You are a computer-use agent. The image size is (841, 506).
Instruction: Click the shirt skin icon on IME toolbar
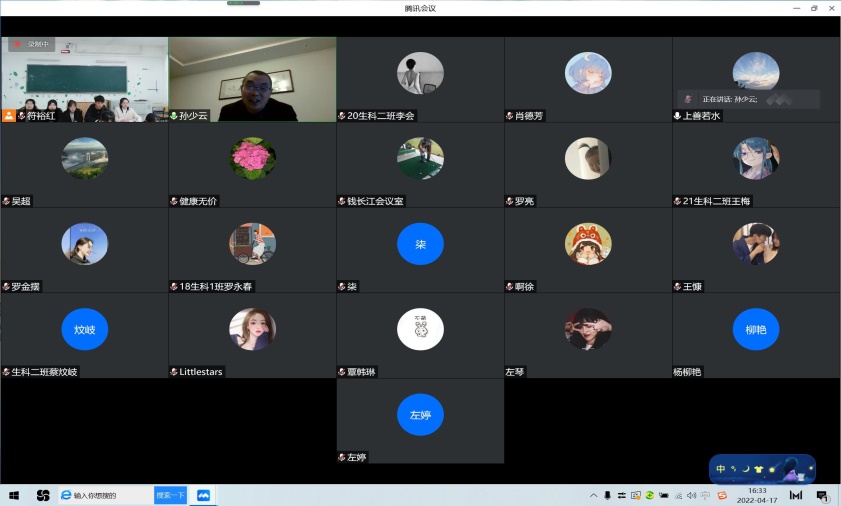(x=758, y=469)
